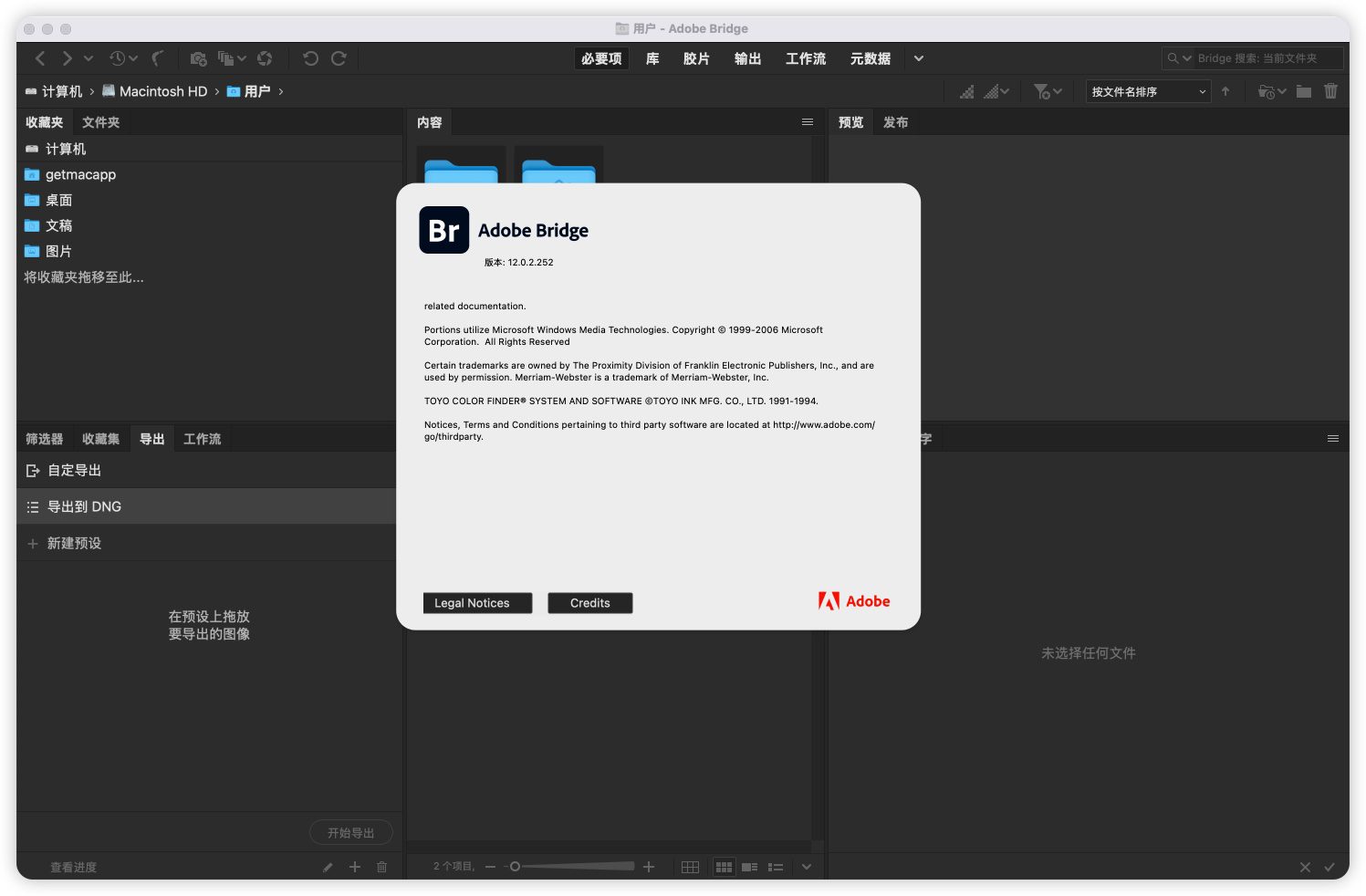Switch to 必要项 workspace
This screenshot has height=896, width=1366.
tap(601, 58)
